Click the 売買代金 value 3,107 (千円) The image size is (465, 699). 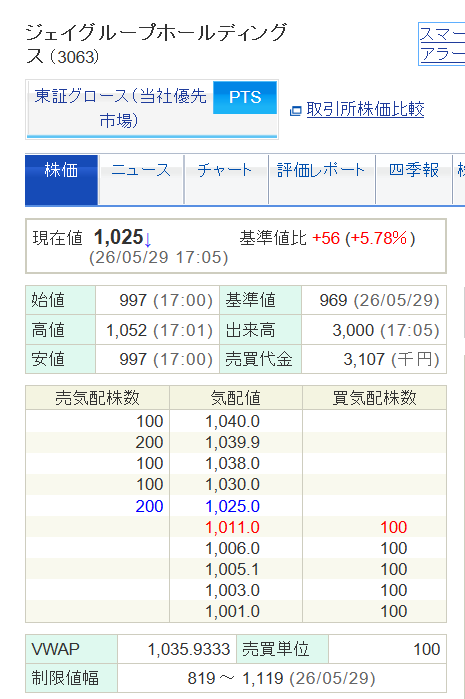(391, 359)
